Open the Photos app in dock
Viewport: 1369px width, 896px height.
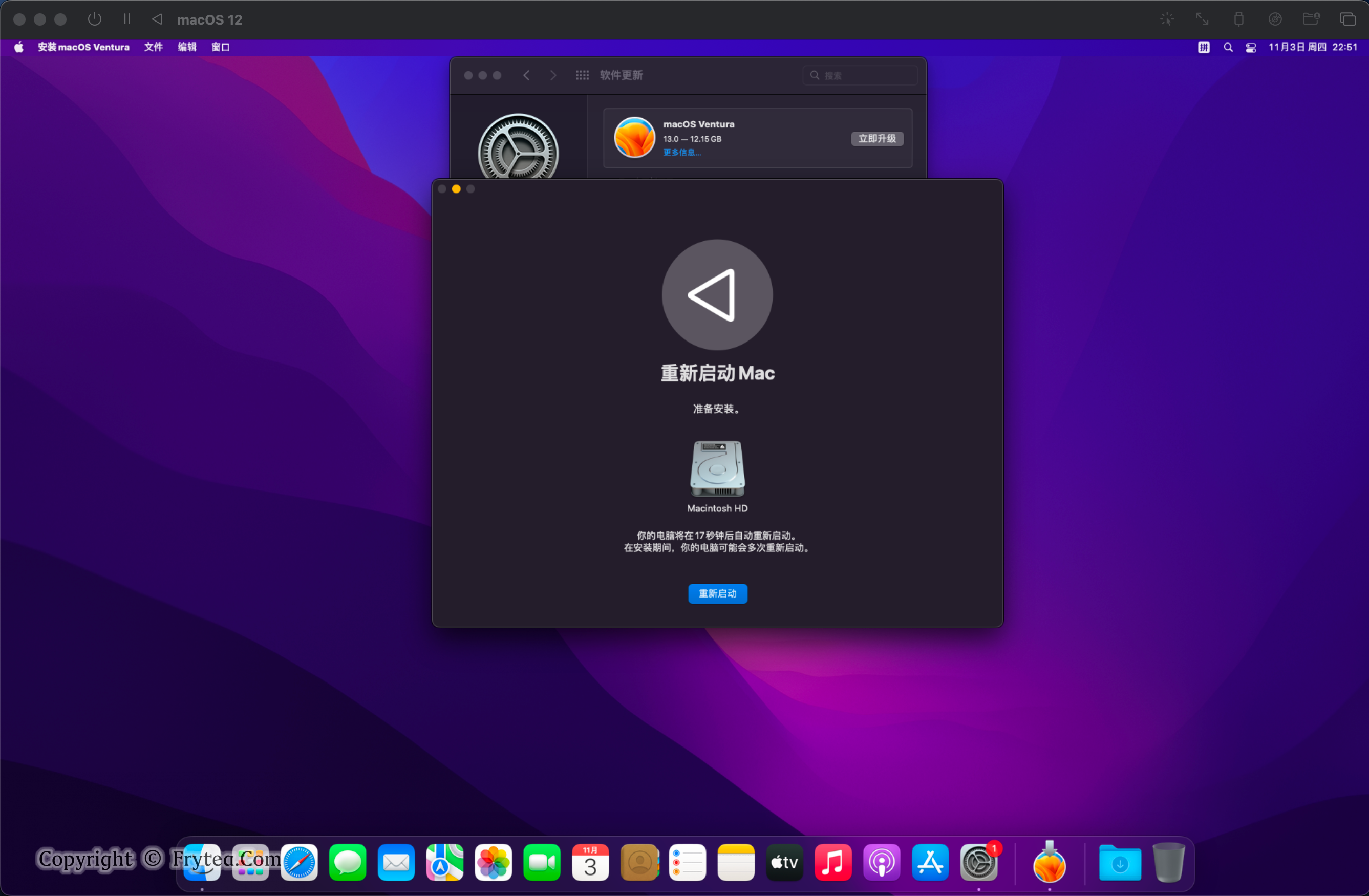pos(493,863)
